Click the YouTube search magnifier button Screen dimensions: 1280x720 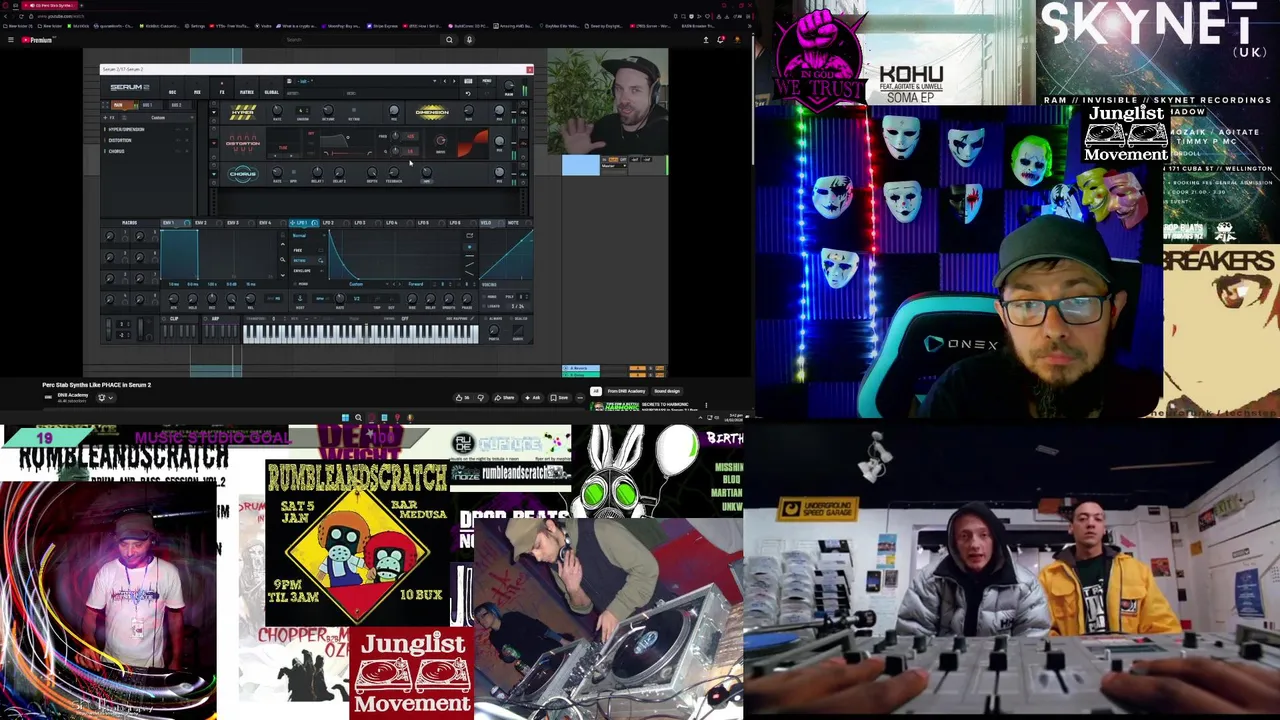[x=449, y=40]
